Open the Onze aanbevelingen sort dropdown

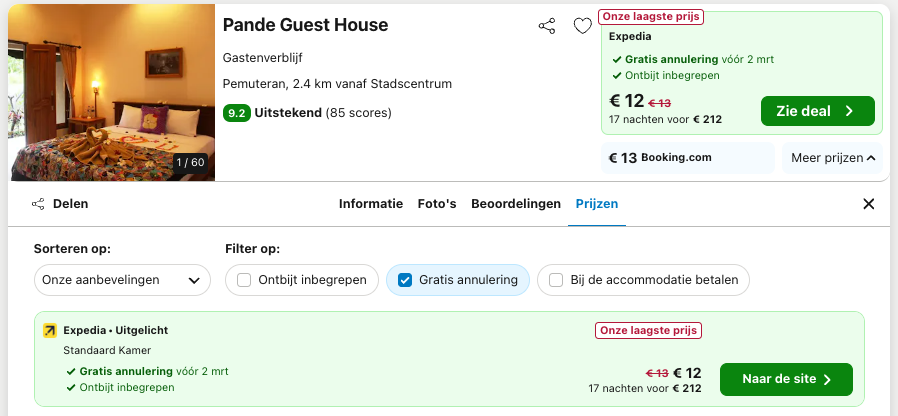click(x=122, y=280)
